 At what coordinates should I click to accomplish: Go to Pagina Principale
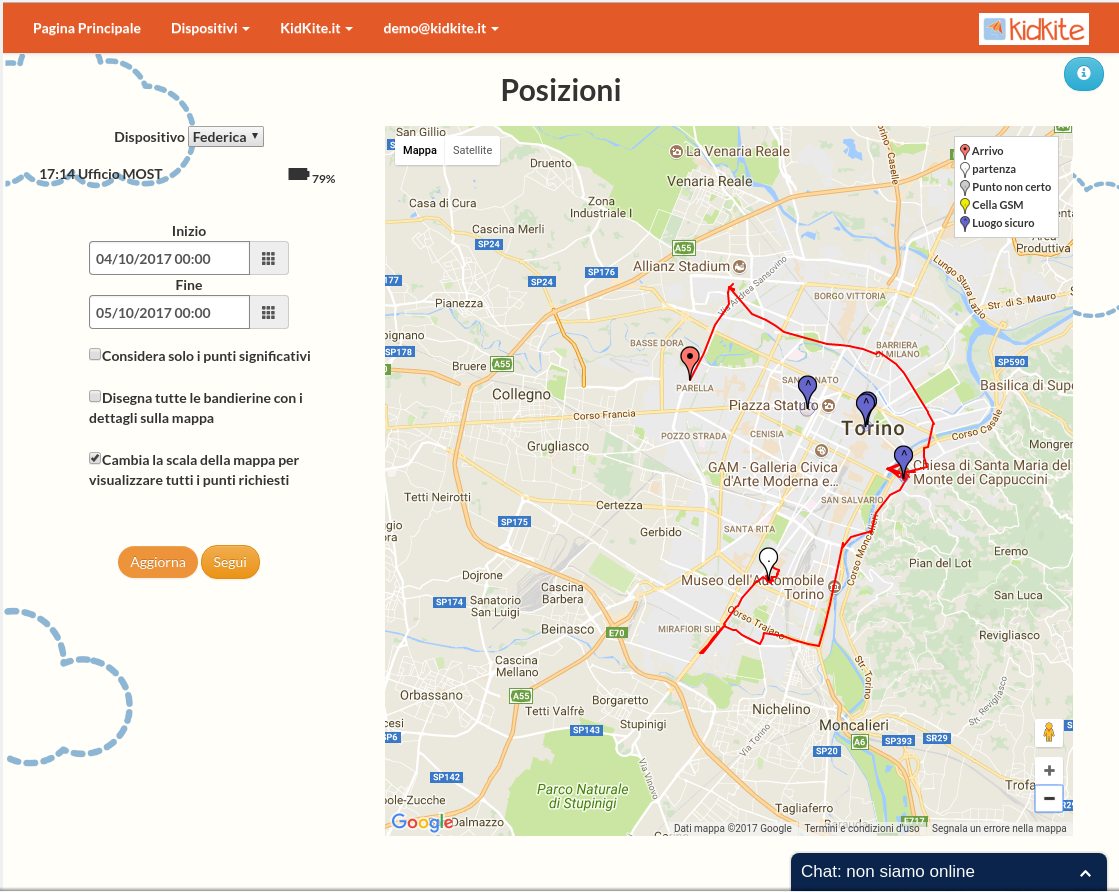87,29
